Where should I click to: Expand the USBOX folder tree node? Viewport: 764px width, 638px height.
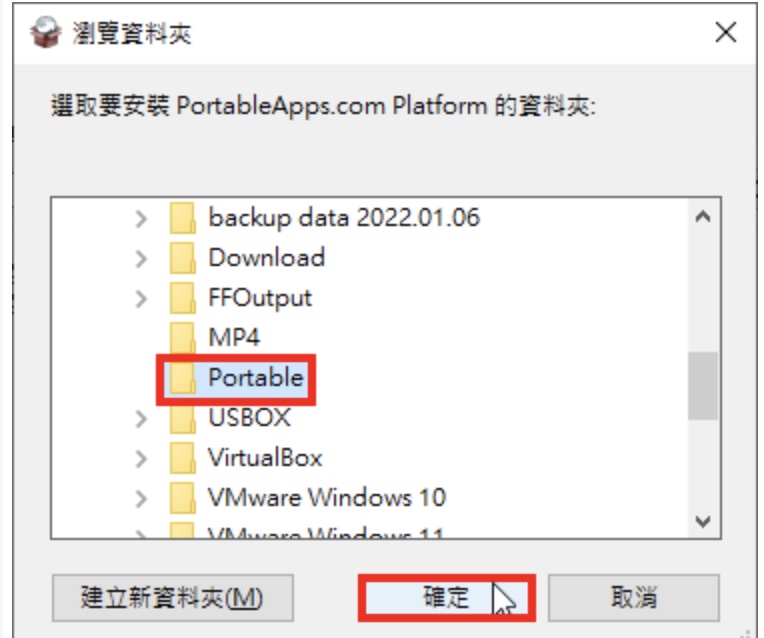tap(141, 419)
